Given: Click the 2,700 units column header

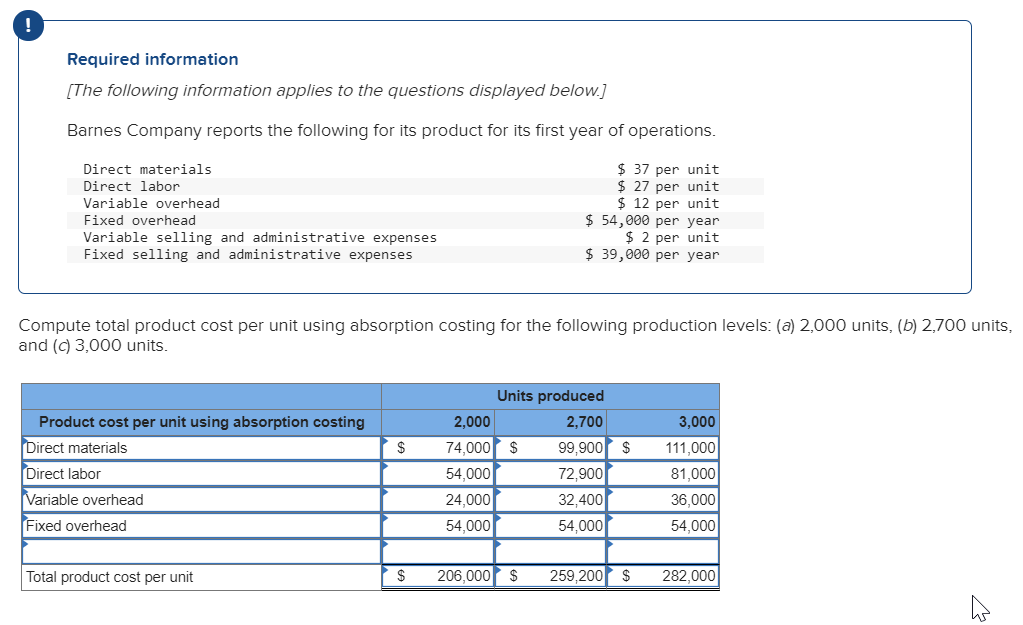Looking at the screenshot, I should (550, 422).
